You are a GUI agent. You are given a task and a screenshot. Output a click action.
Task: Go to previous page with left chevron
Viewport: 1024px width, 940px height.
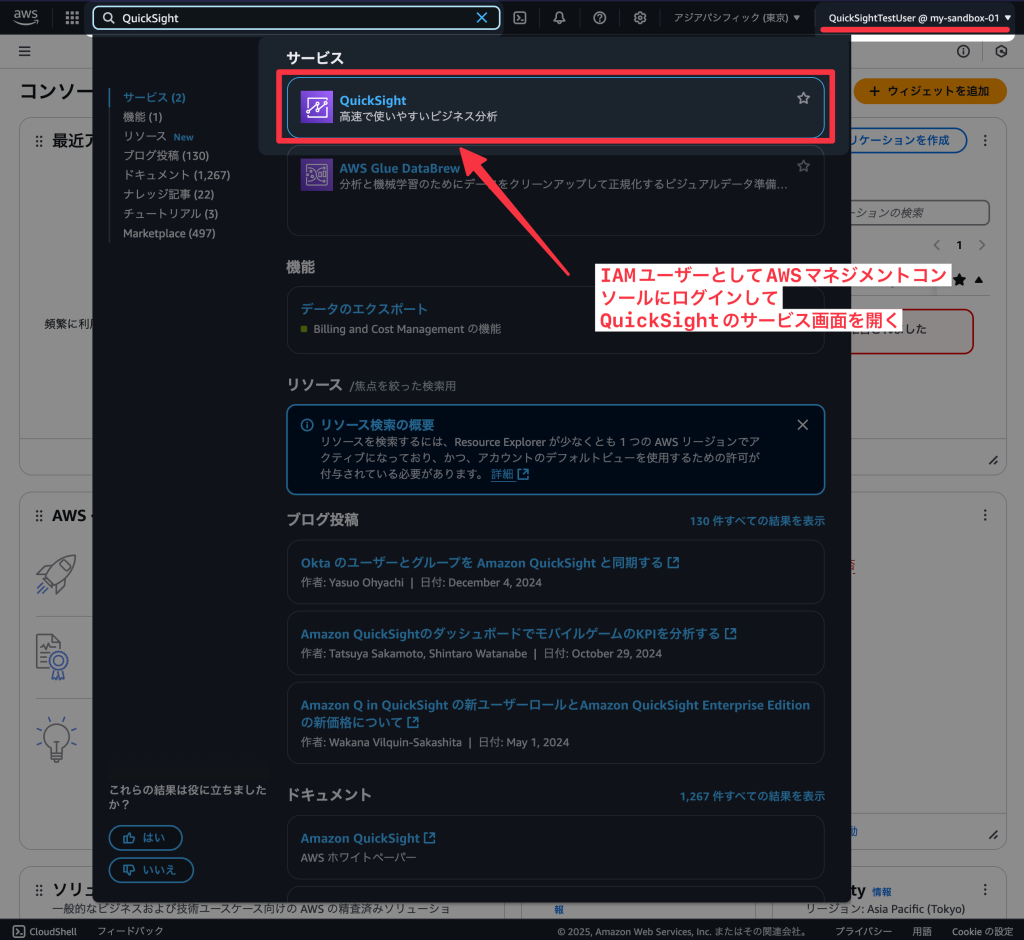(x=937, y=245)
